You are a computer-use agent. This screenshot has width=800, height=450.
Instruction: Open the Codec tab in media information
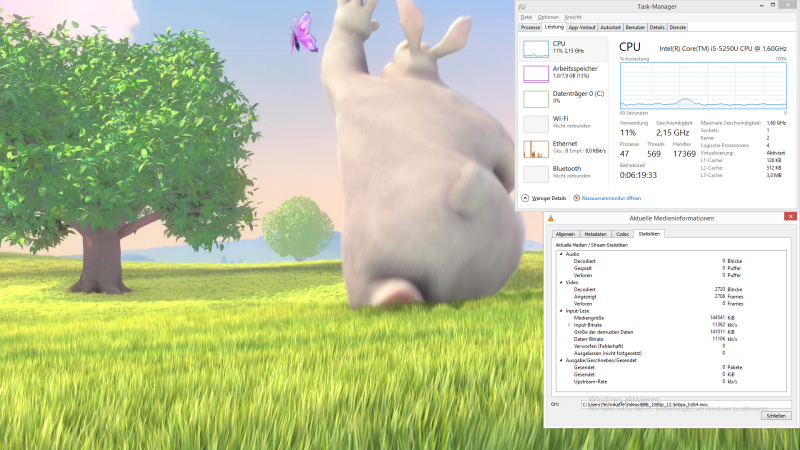pos(622,234)
